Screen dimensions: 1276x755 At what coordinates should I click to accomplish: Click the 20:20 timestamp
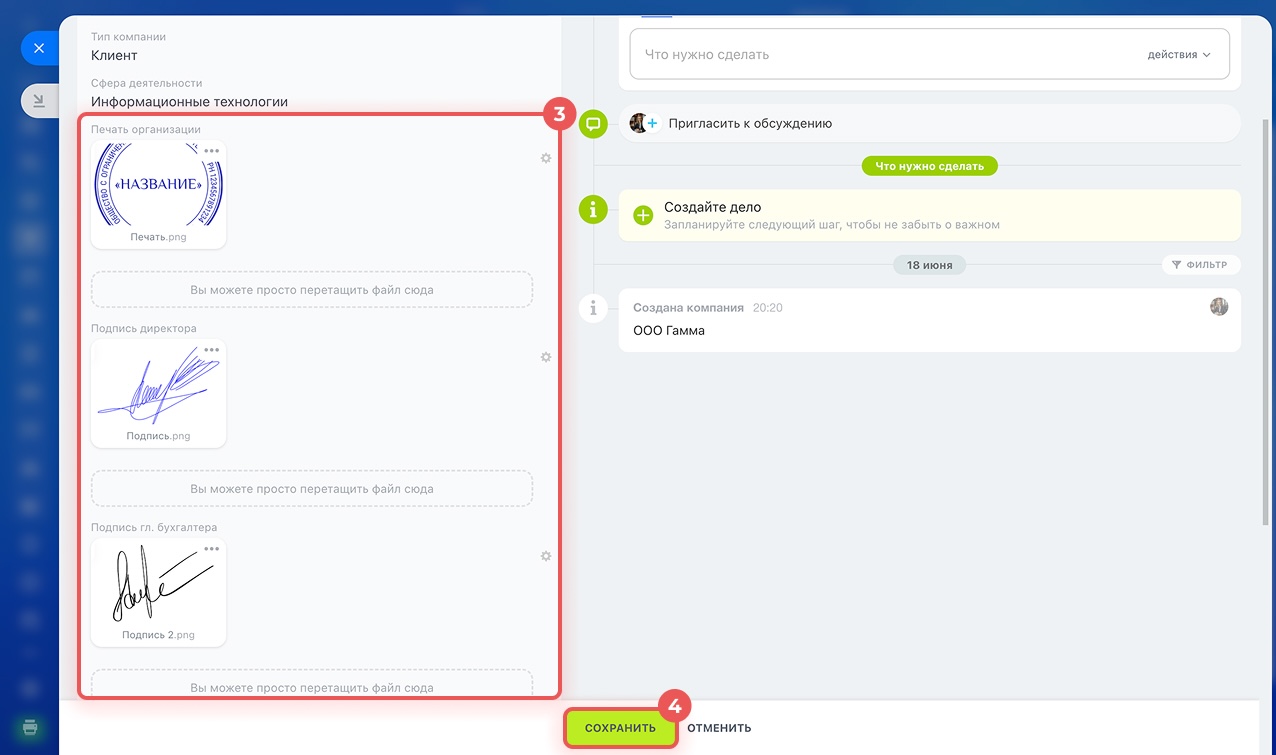(767, 308)
